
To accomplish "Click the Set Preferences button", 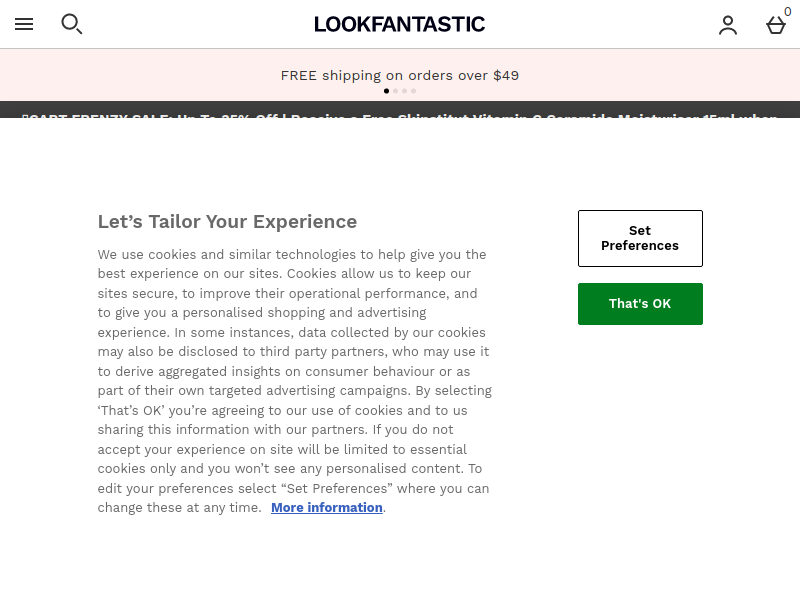I will coord(640,238).
